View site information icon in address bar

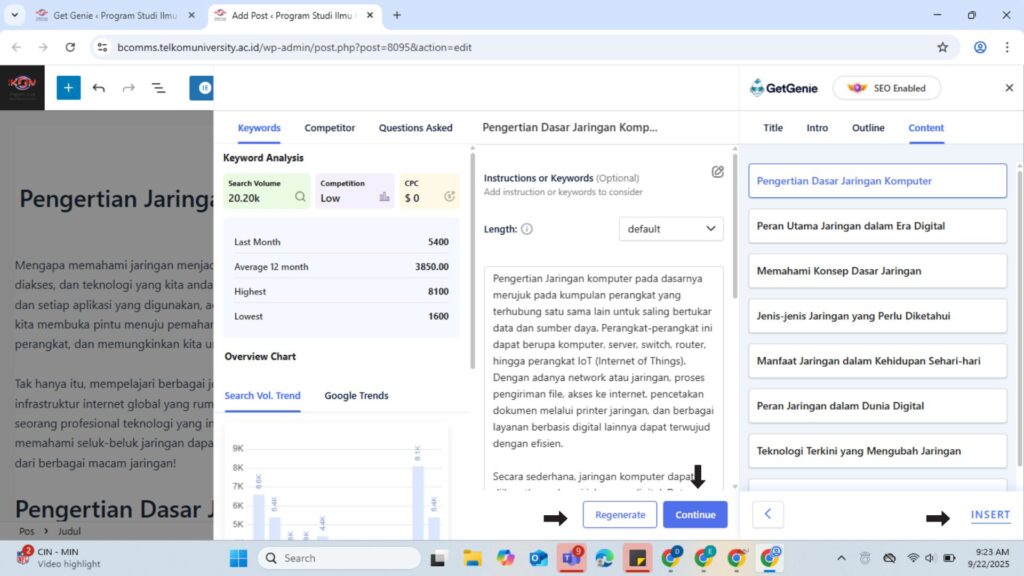coord(102,47)
